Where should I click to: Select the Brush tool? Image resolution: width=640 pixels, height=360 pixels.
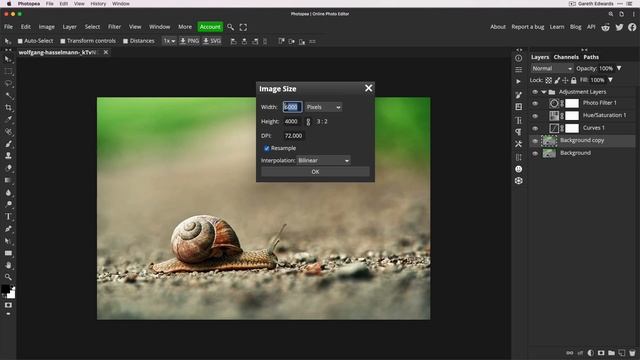8,144
